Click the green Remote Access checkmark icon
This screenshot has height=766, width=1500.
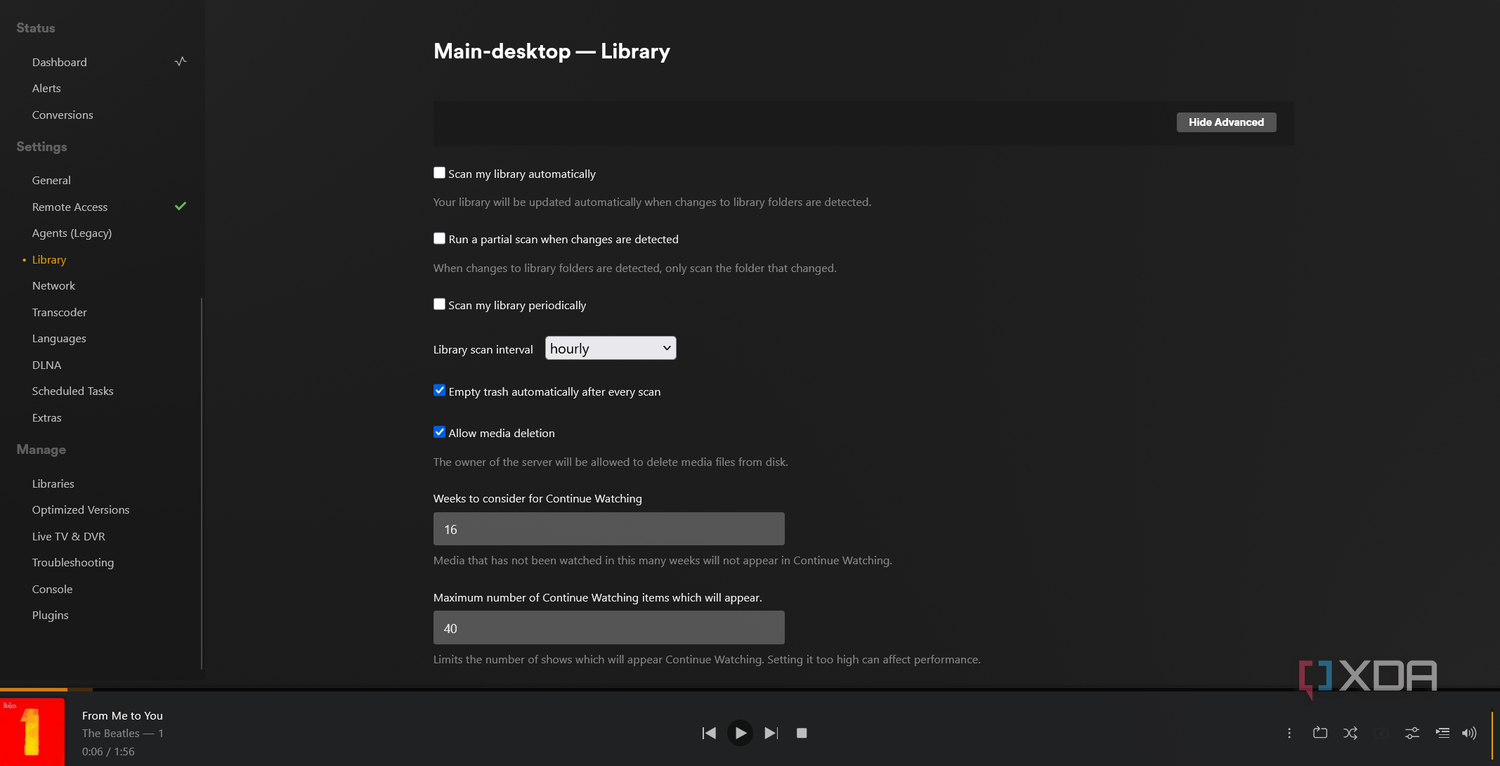click(x=180, y=206)
